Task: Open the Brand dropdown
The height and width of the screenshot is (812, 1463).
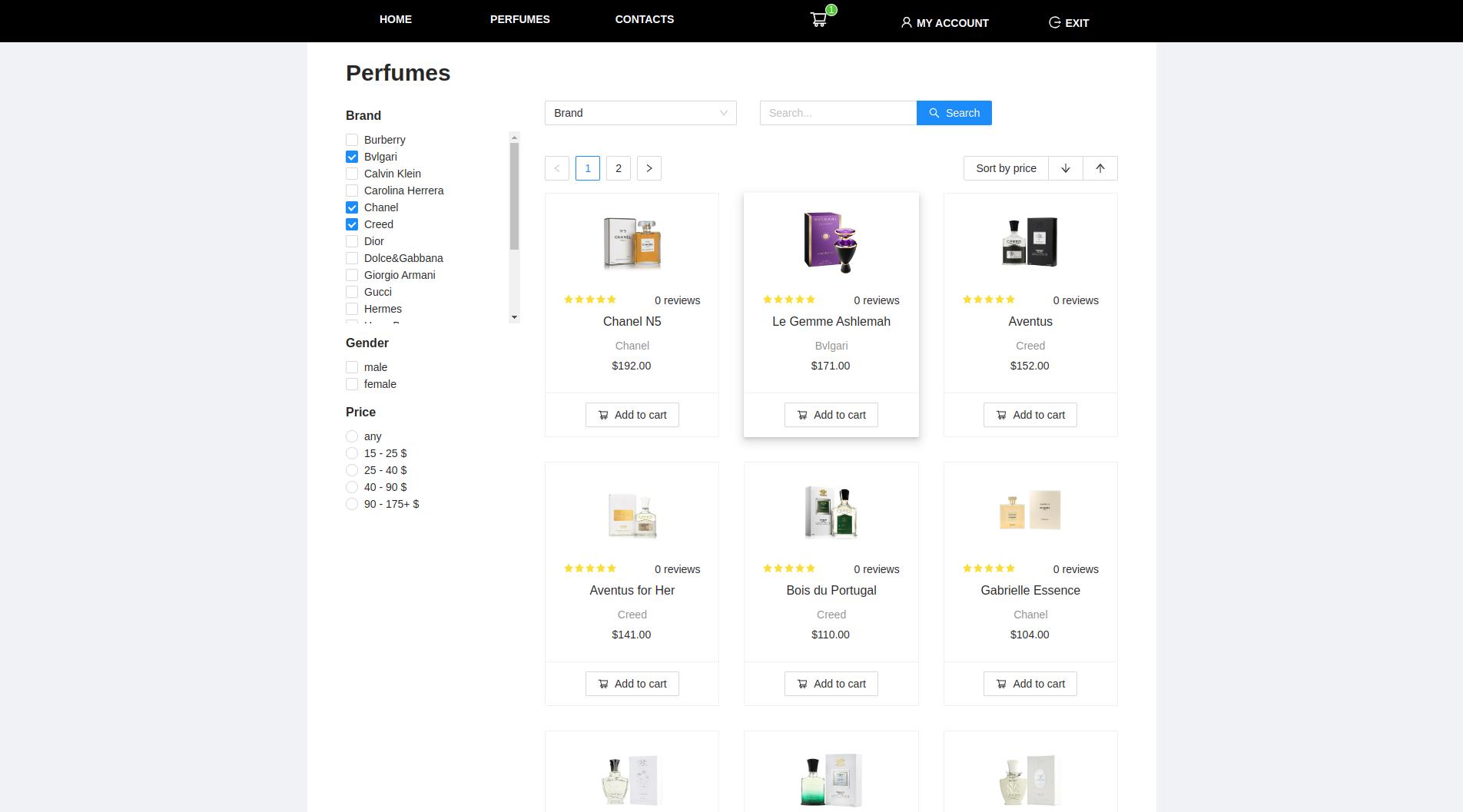Action: [x=641, y=113]
